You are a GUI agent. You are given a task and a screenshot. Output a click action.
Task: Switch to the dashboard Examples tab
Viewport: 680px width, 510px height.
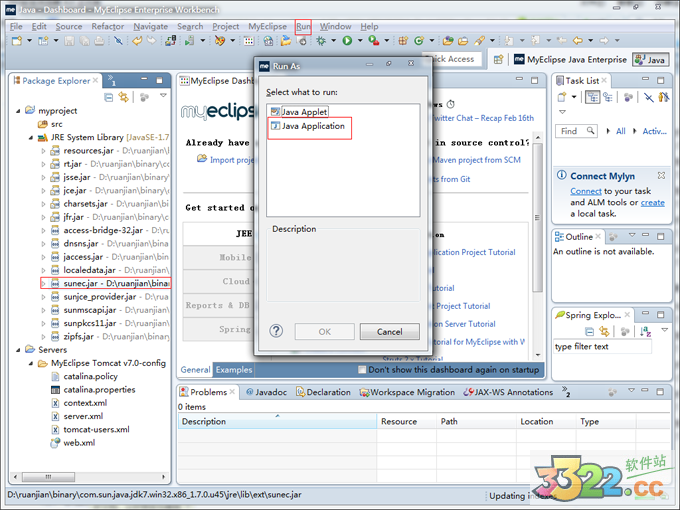tap(234, 369)
